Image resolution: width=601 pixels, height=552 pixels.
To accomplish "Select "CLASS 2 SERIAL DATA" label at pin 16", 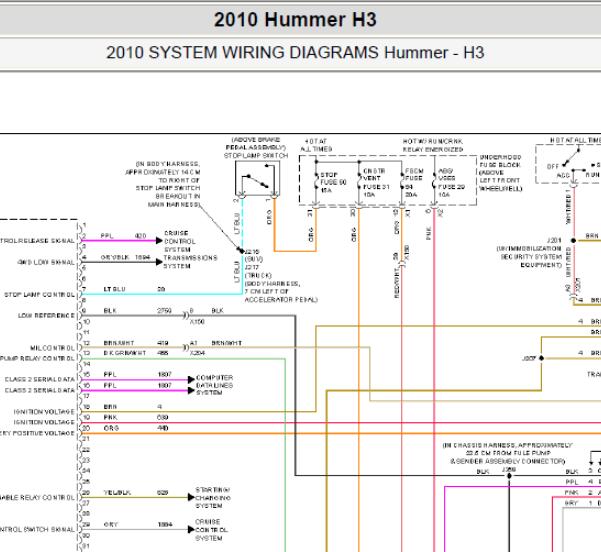I will [x=39, y=390].
